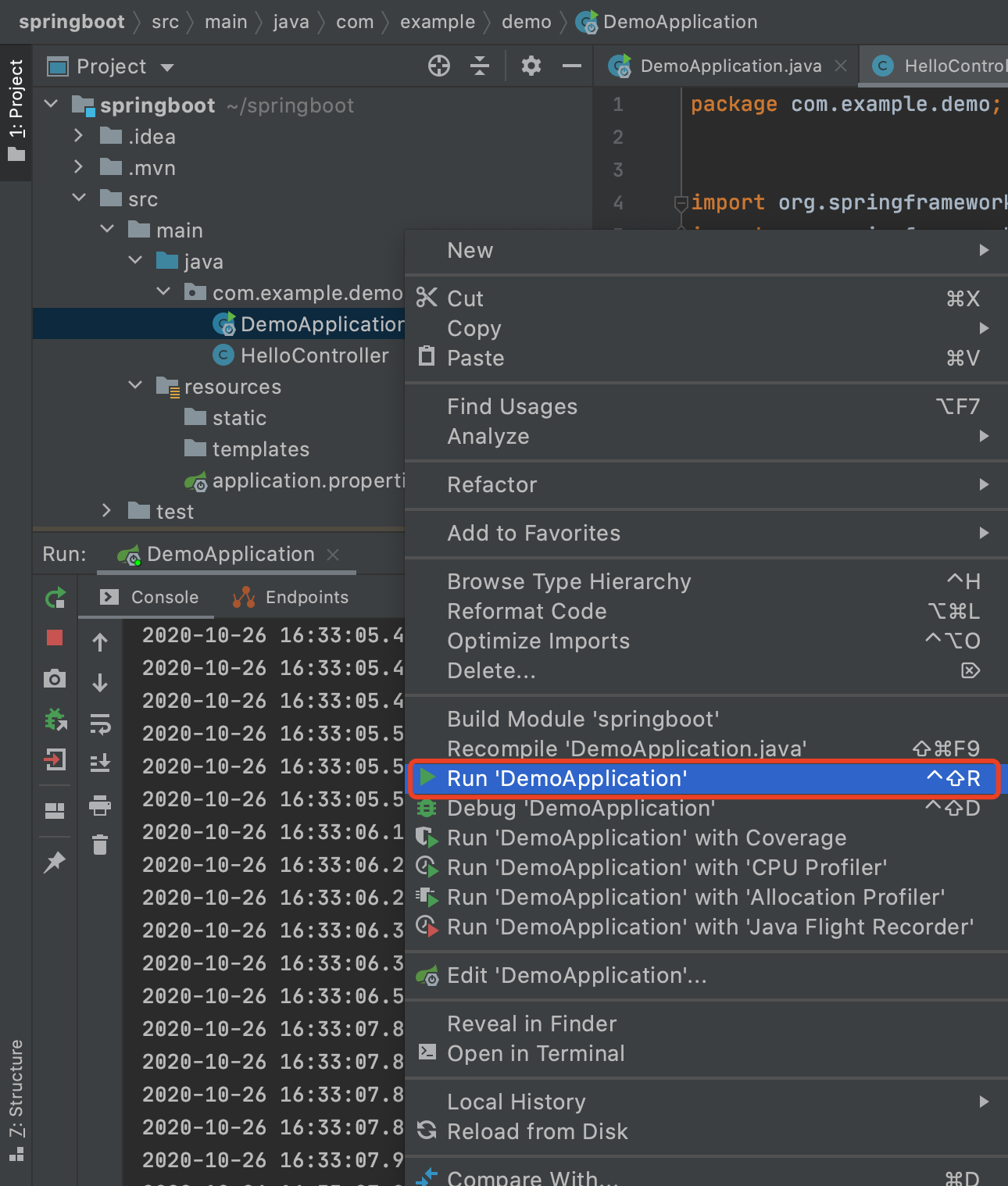
Task: Collapse the springboot root folder
Action: [x=52, y=104]
